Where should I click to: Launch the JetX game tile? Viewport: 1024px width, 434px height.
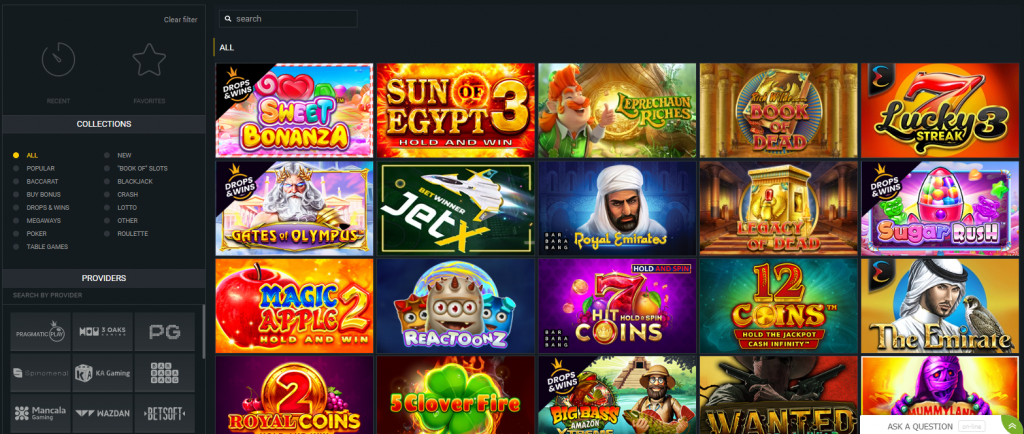pyautogui.click(x=456, y=208)
